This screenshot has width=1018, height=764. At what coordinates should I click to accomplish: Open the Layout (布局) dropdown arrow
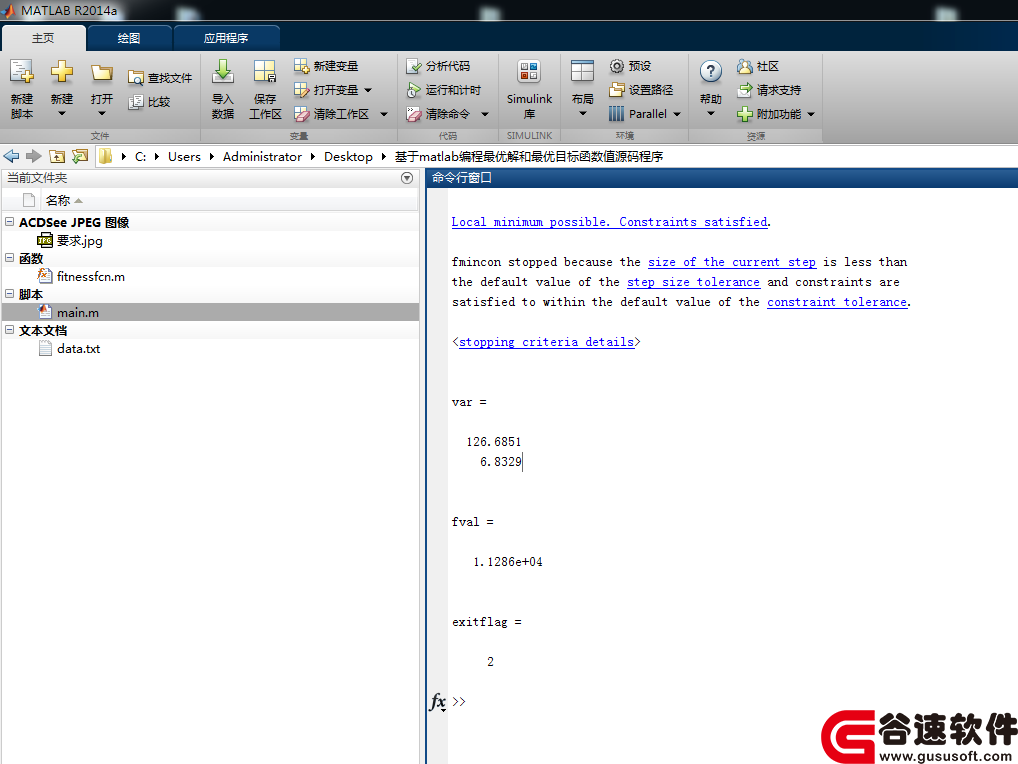click(582, 114)
